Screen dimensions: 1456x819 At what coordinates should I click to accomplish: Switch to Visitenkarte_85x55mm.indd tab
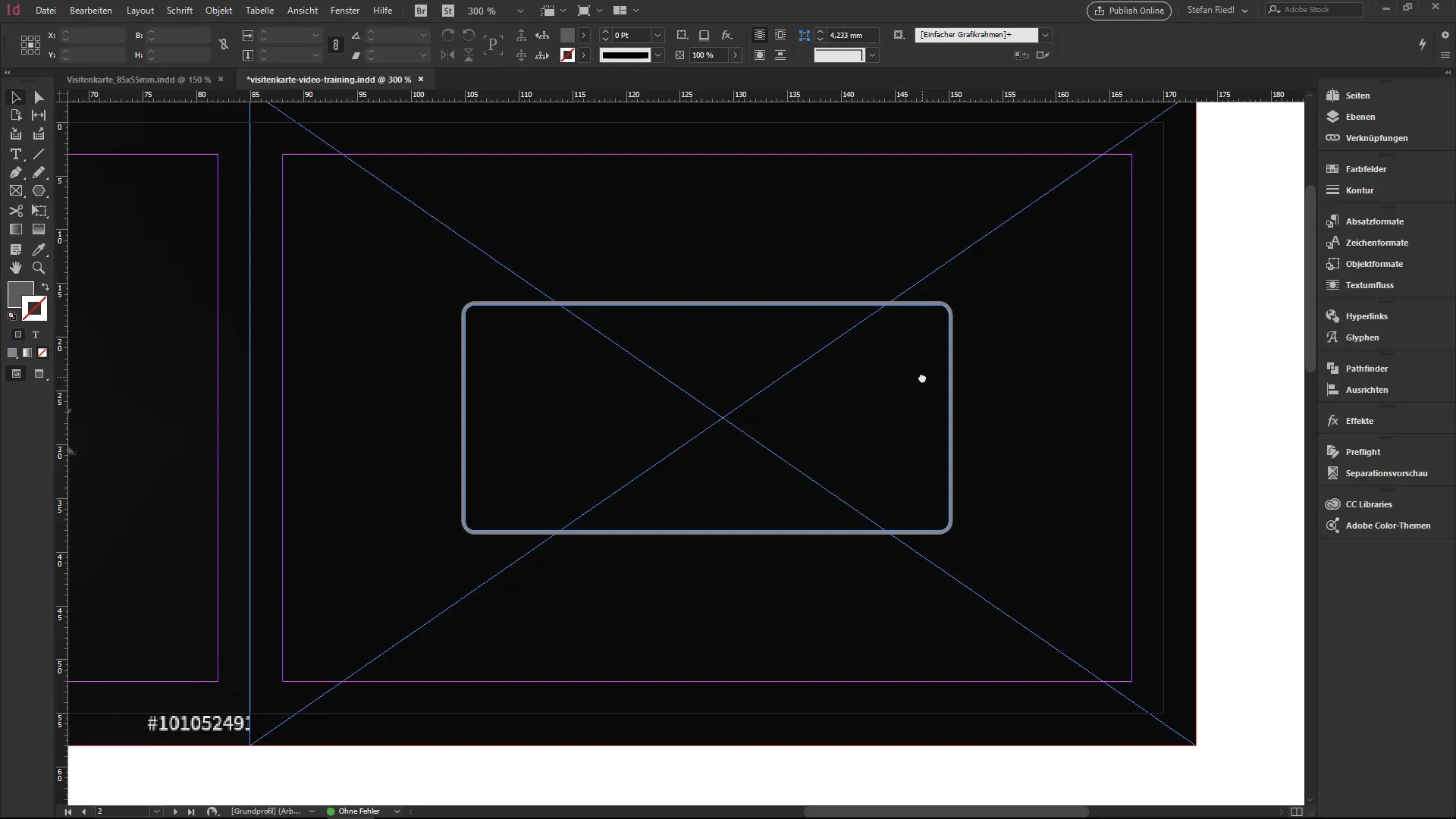click(x=139, y=79)
